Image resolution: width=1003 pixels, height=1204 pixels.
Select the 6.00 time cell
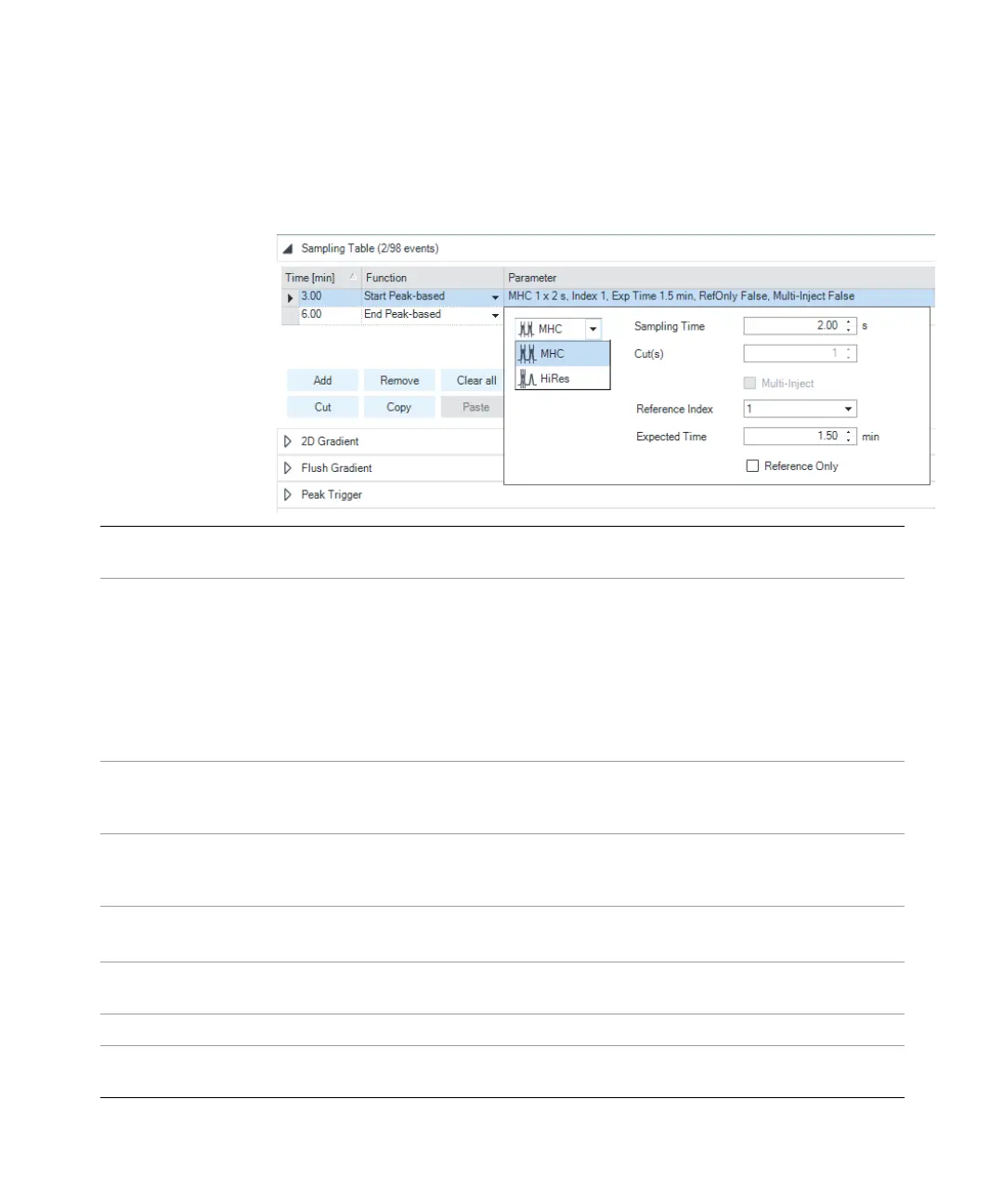pyautogui.click(x=329, y=315)
